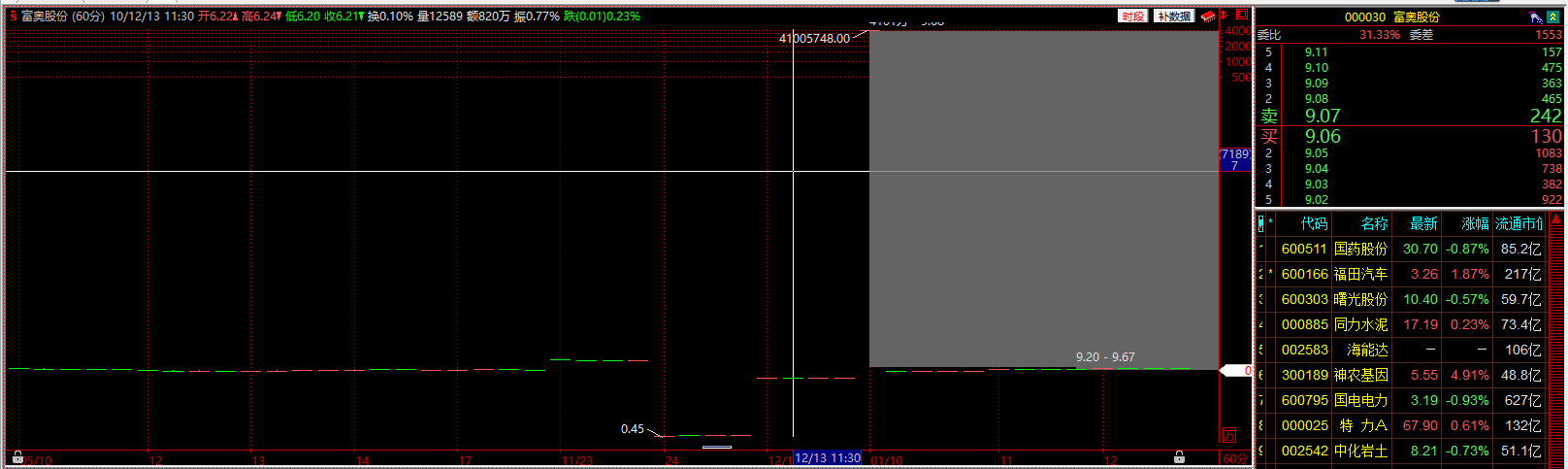Click the 委比 31.33% value
1568x469 pixels.
pos(1380,35)
